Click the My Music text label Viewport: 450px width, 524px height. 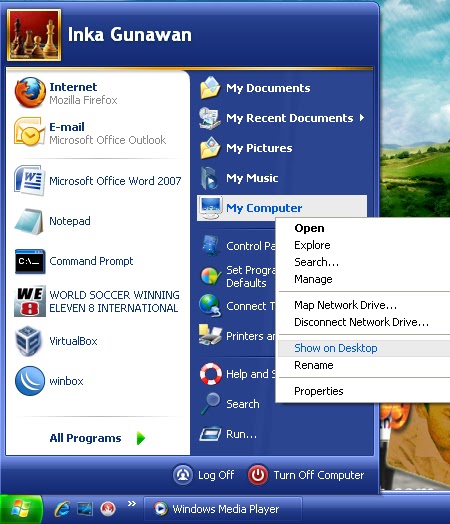pos(252,178)
